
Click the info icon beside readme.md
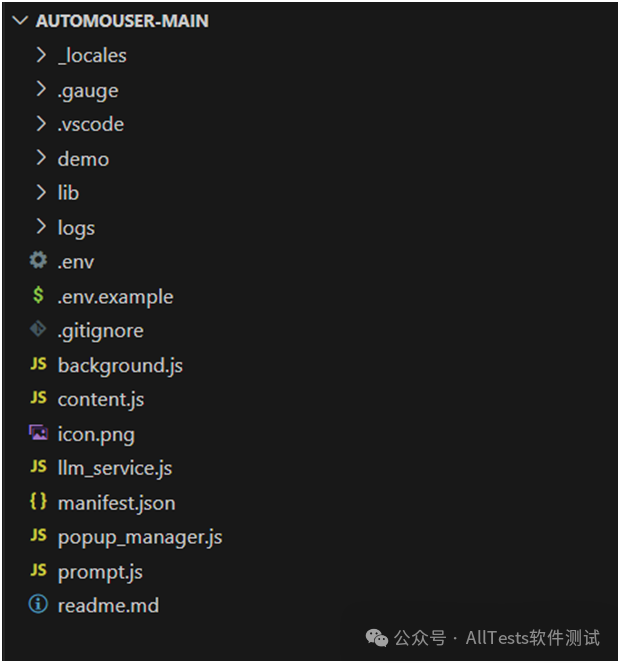(38, 604)
